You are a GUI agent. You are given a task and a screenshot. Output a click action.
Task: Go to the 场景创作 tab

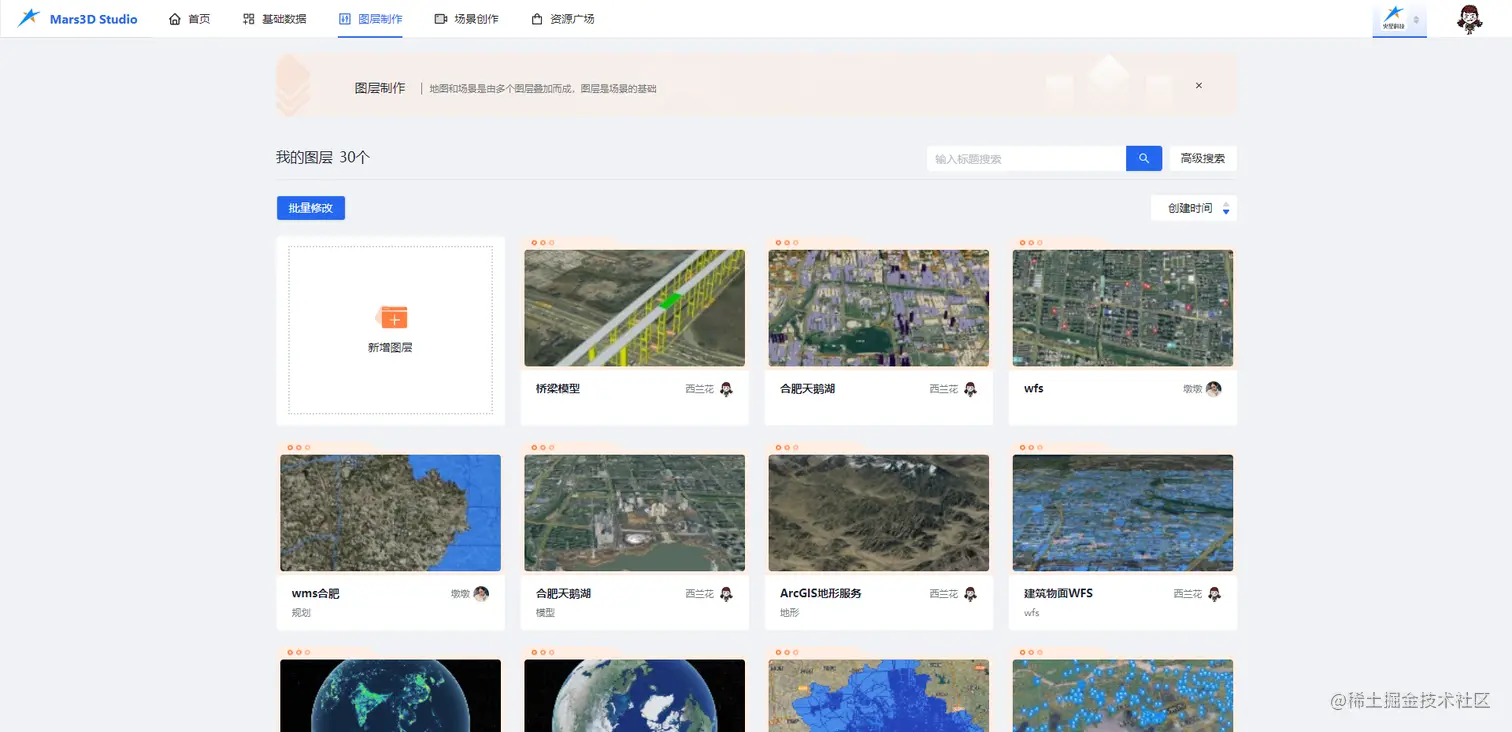tap(467, 19)
